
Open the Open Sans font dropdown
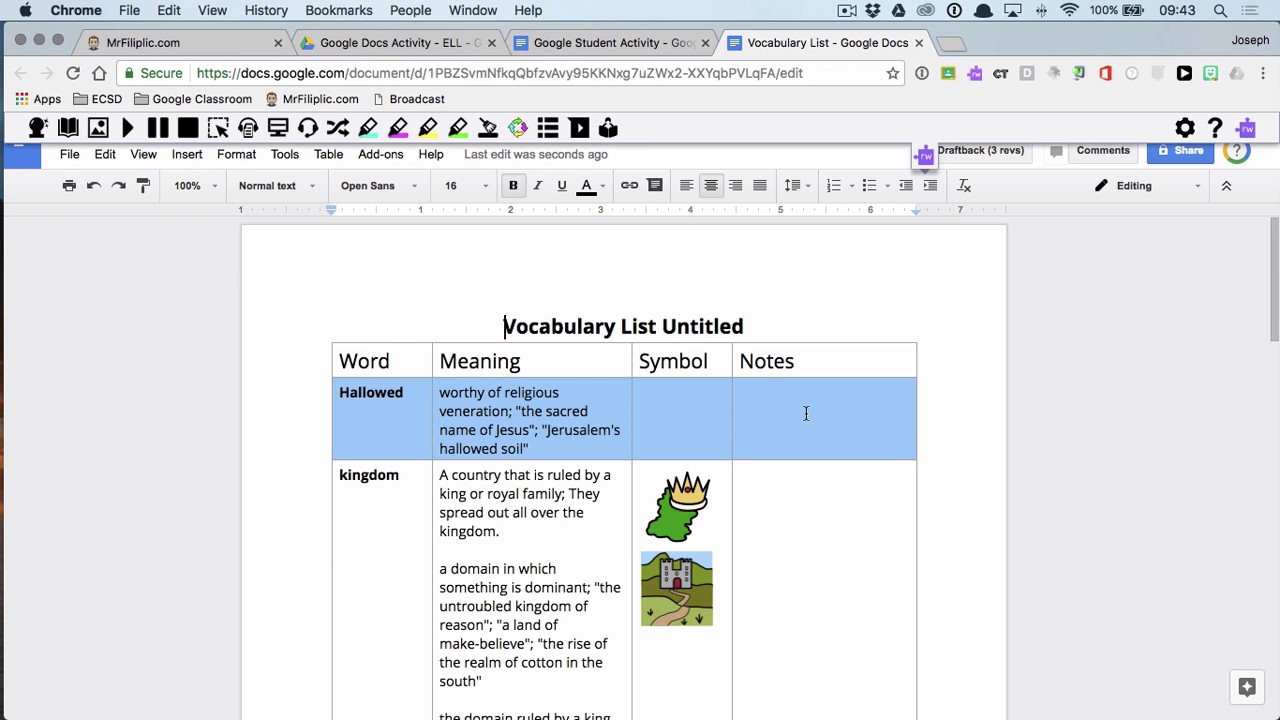point(378,186)
